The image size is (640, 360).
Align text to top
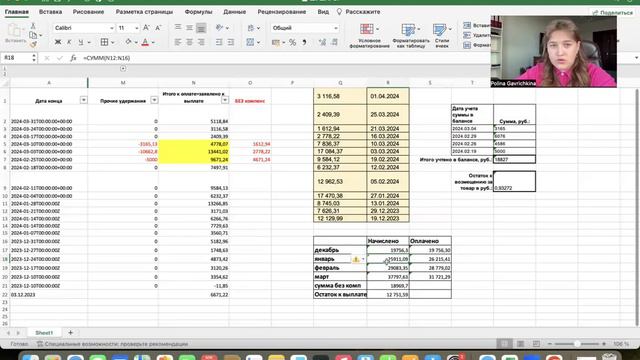click(x=178, y=28)
